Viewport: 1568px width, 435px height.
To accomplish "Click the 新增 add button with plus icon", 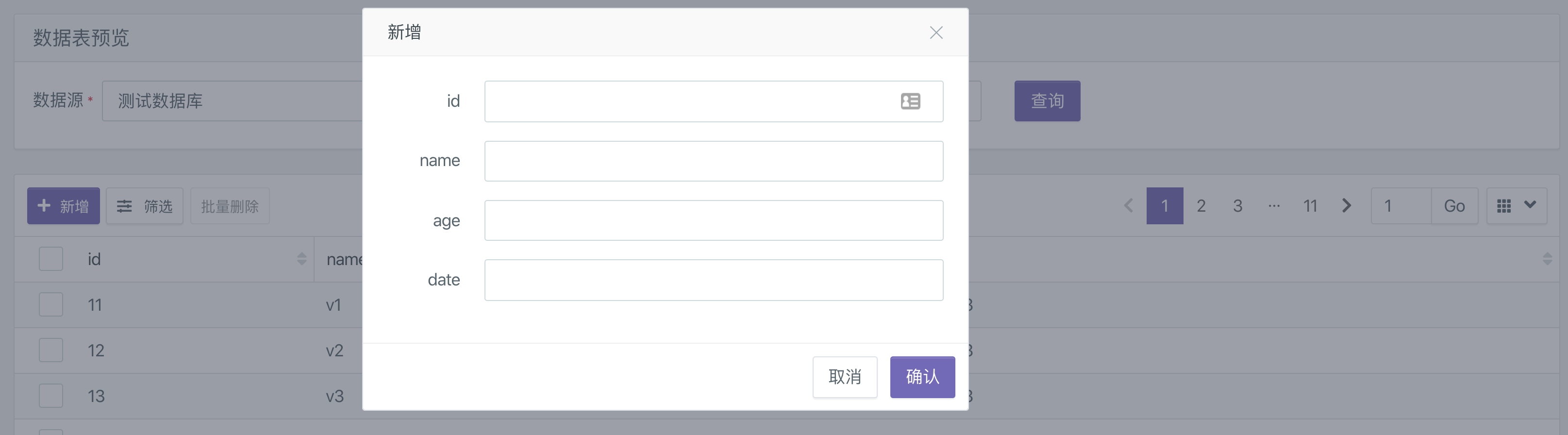I will (63, 206).
